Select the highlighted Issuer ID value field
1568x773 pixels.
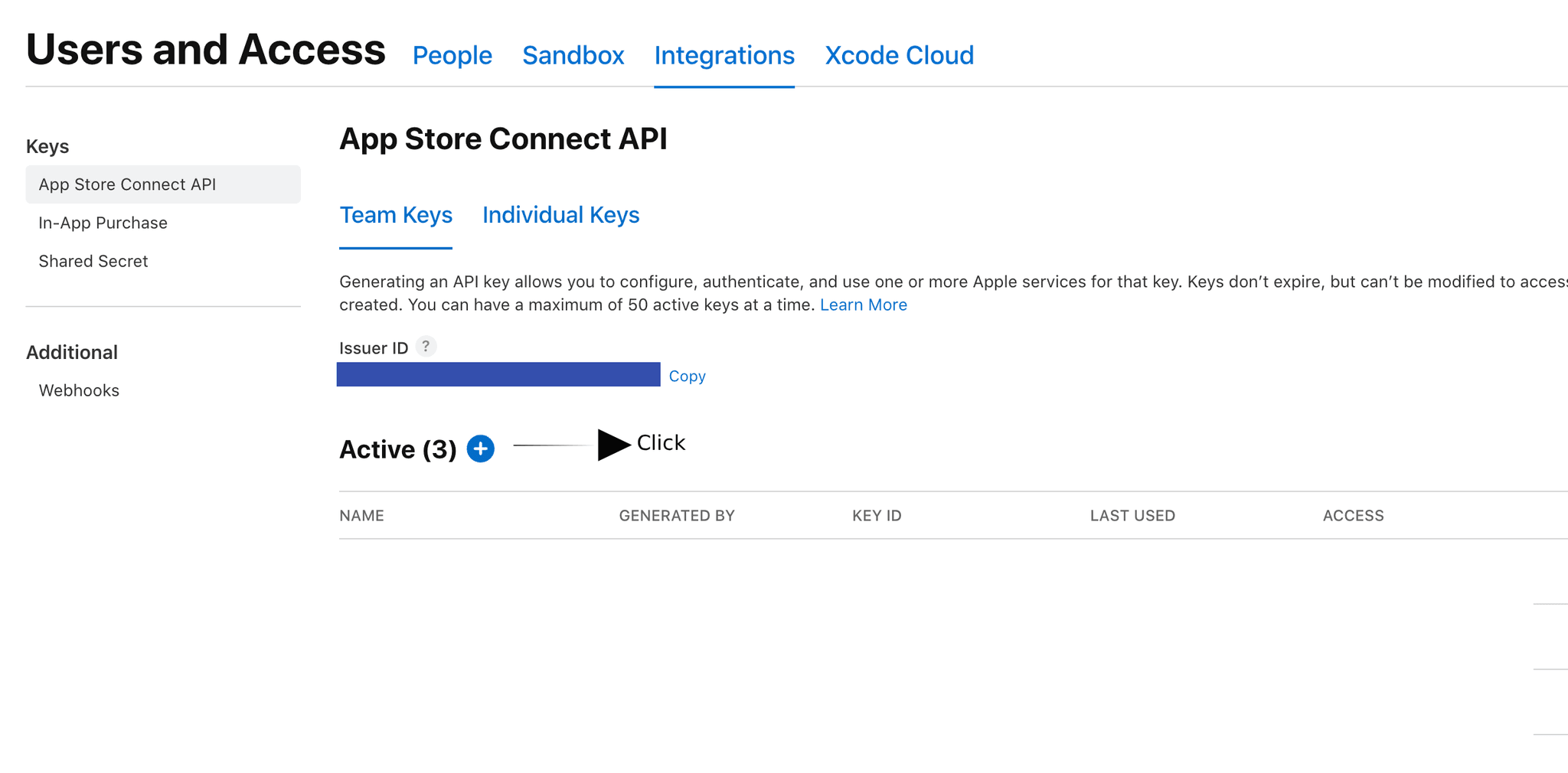coord(498,374)
